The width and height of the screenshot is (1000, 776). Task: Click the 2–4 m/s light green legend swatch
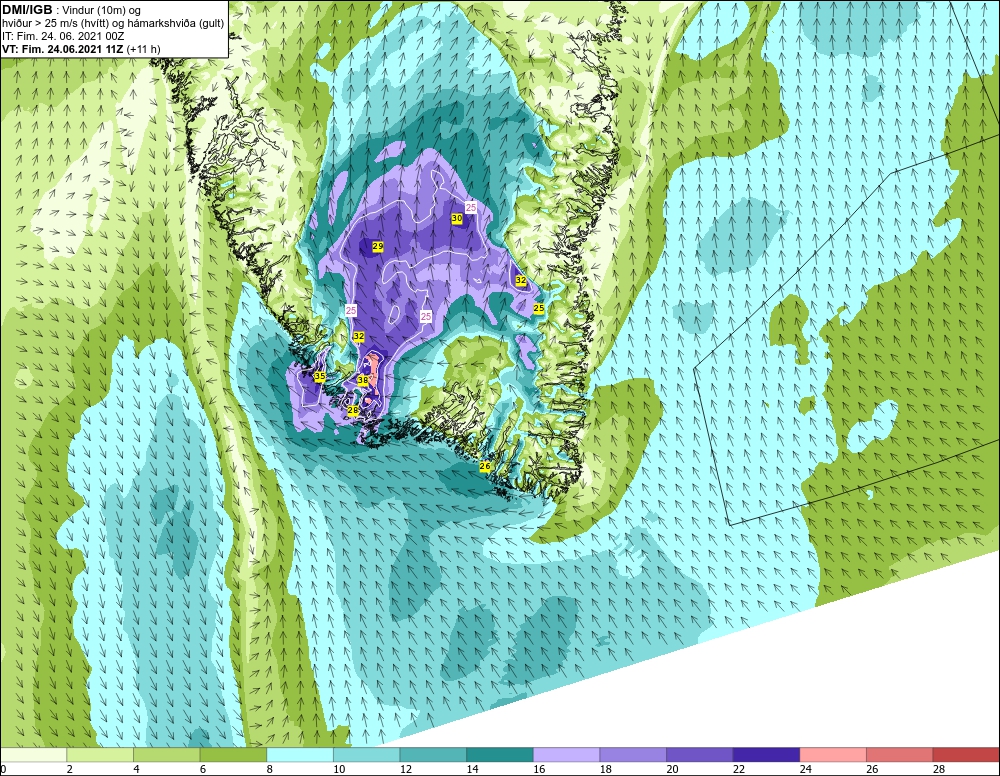coord(99,755)
